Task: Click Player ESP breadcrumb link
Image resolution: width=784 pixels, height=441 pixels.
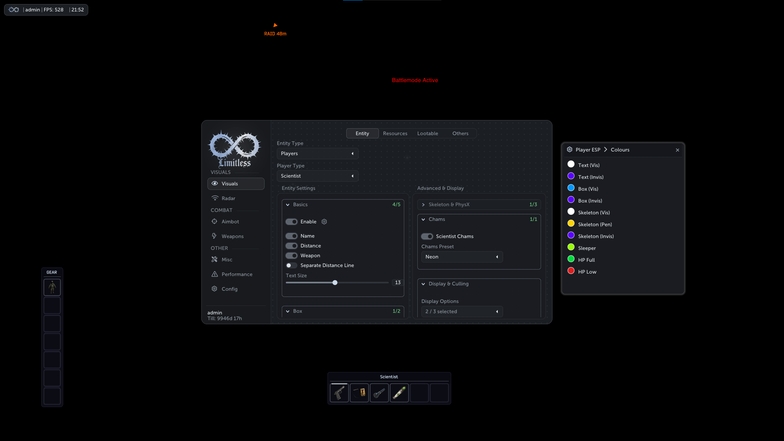Action: 588,150
